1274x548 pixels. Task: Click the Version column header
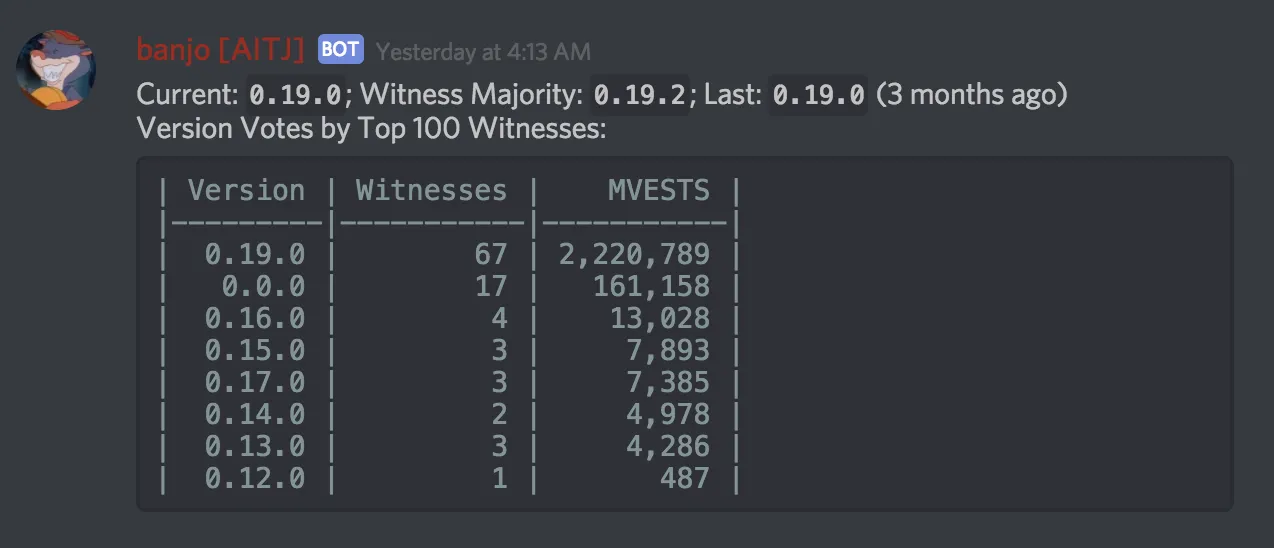(246, 190)
